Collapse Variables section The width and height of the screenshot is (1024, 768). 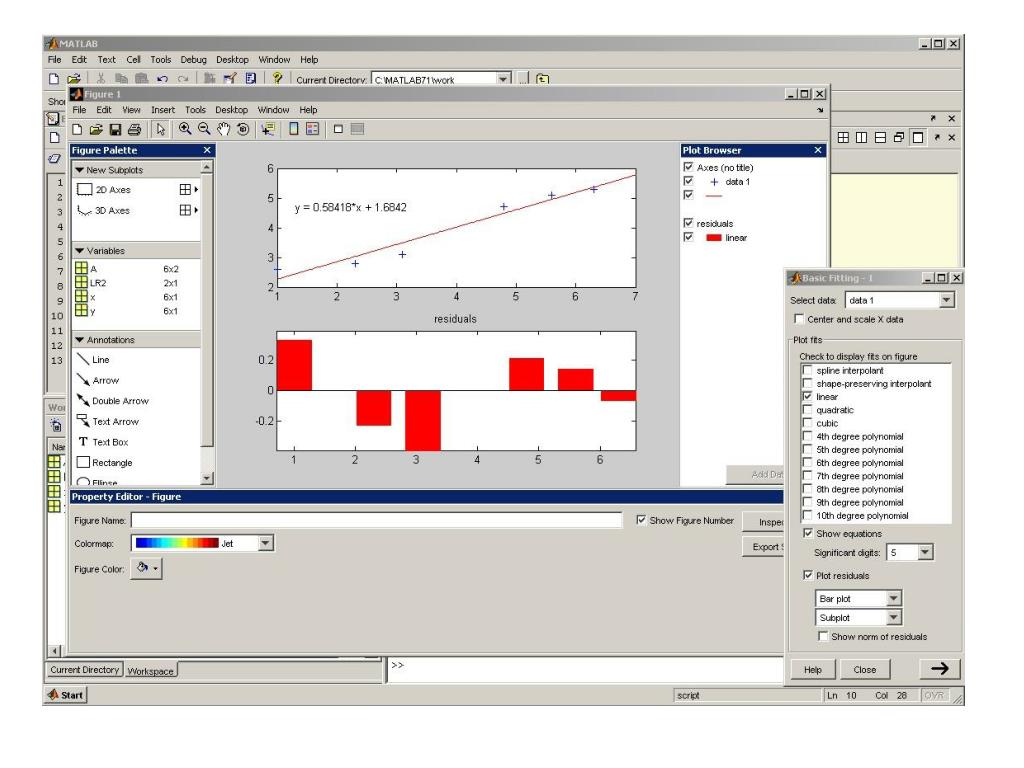80,251
